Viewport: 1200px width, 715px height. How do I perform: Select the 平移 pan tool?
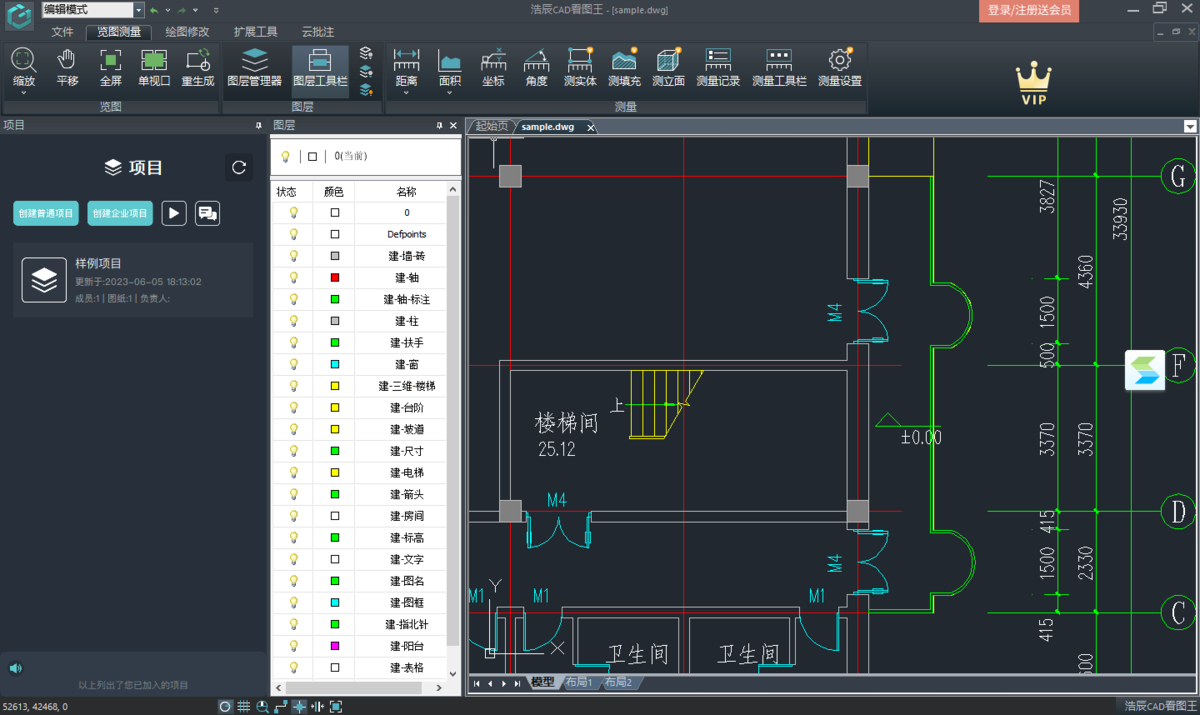click(67, 68)
